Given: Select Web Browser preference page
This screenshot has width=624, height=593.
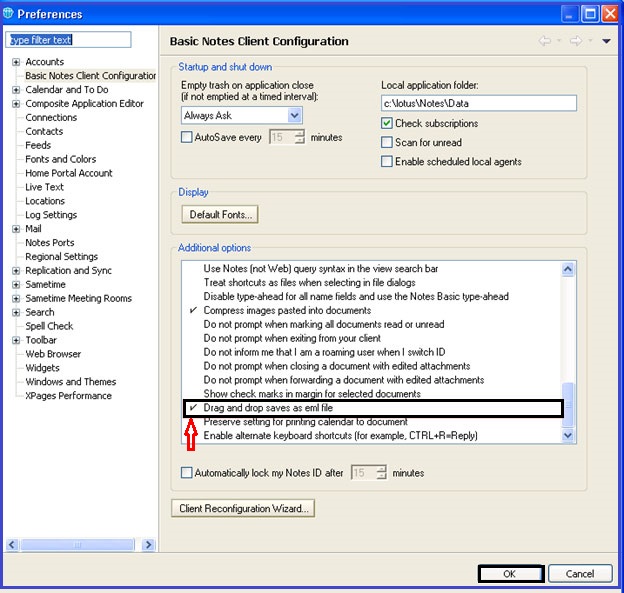Looking at the screenshot, I should pyautogui.click(x=53, y=354).
